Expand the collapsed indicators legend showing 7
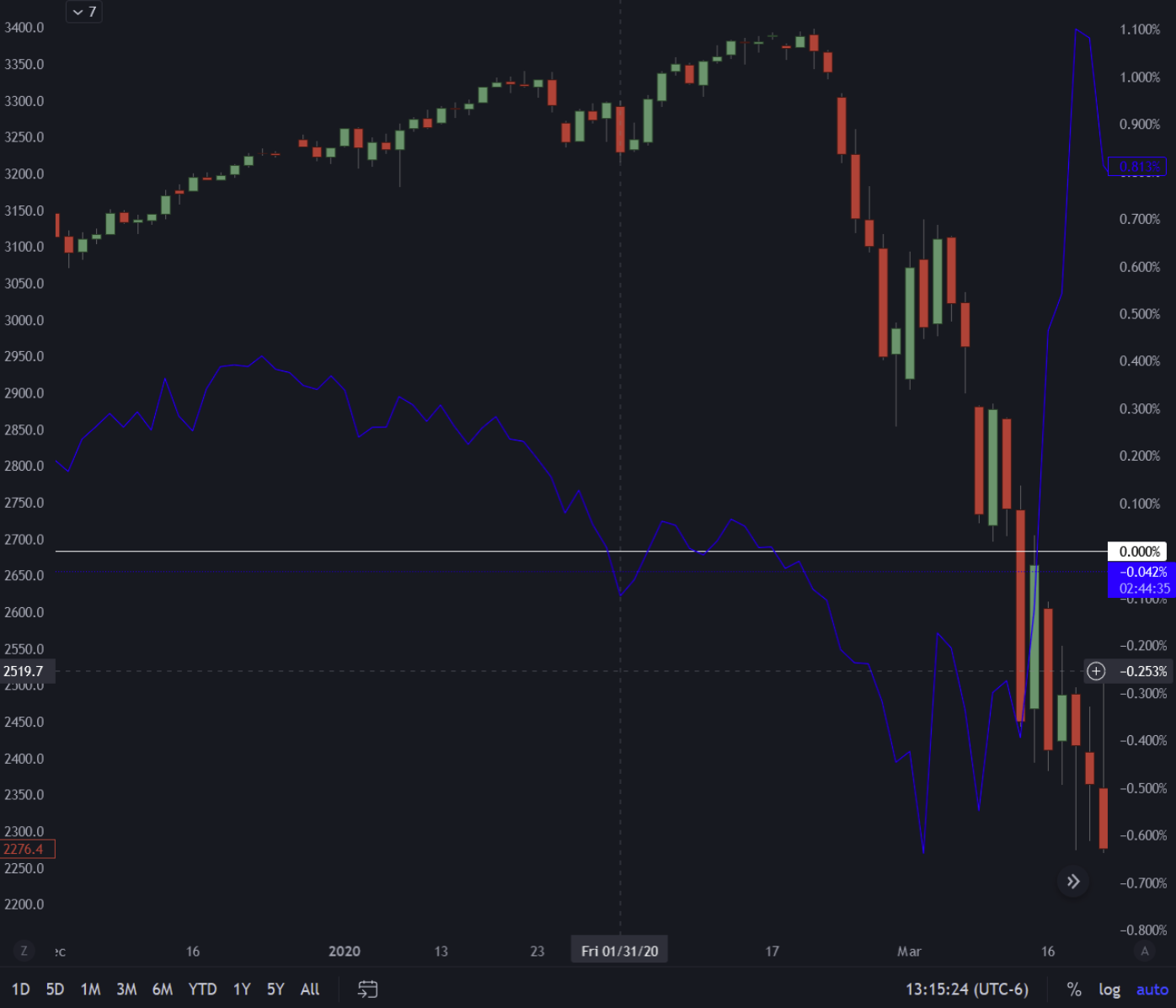Image resolution: width=1176 pixels, height=1008 pixels. tap(84, 12)
